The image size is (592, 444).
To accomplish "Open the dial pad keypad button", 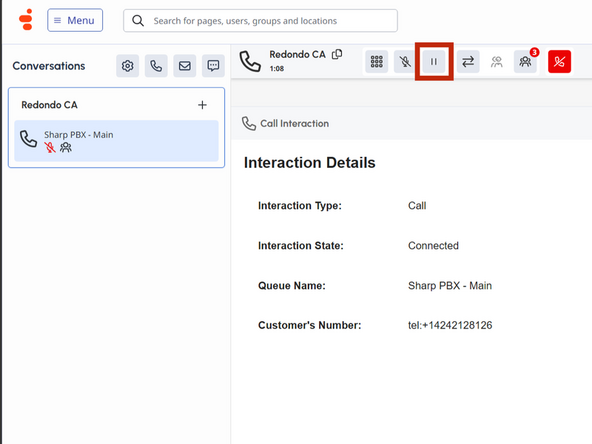I will click(x=376, y=62).
